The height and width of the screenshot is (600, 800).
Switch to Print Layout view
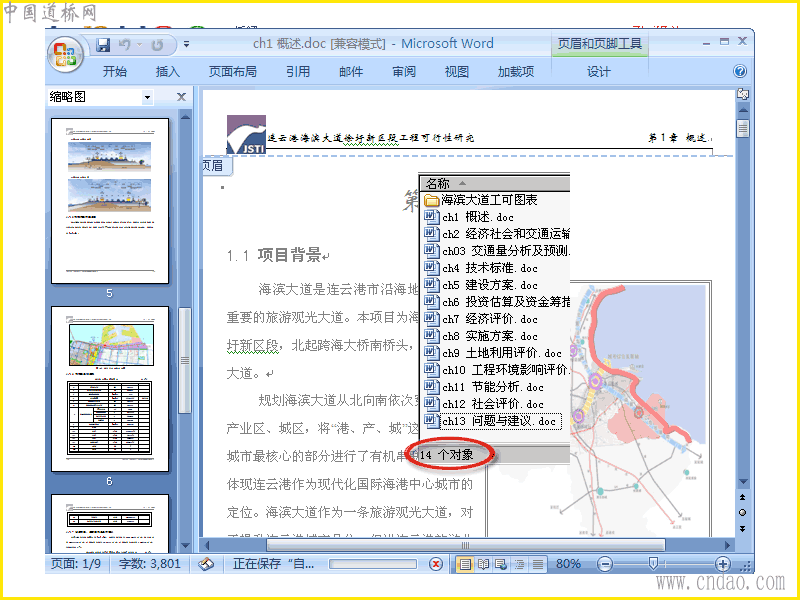(465, 564)
